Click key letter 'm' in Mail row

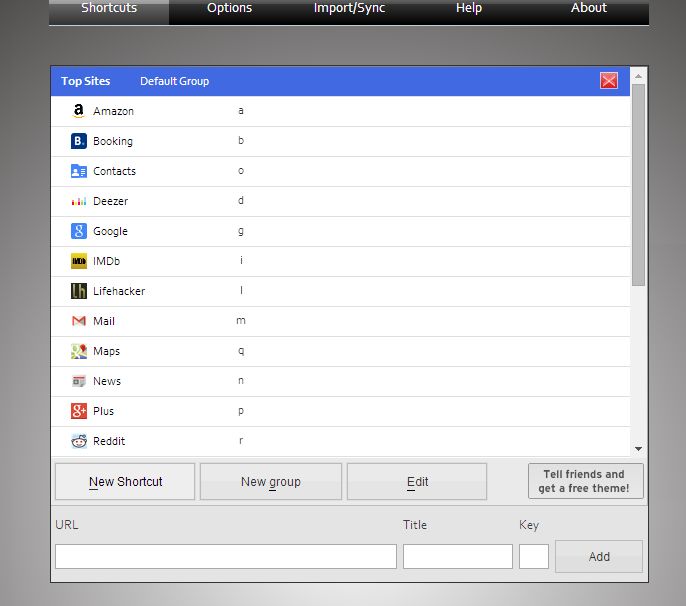click(241, 321)
